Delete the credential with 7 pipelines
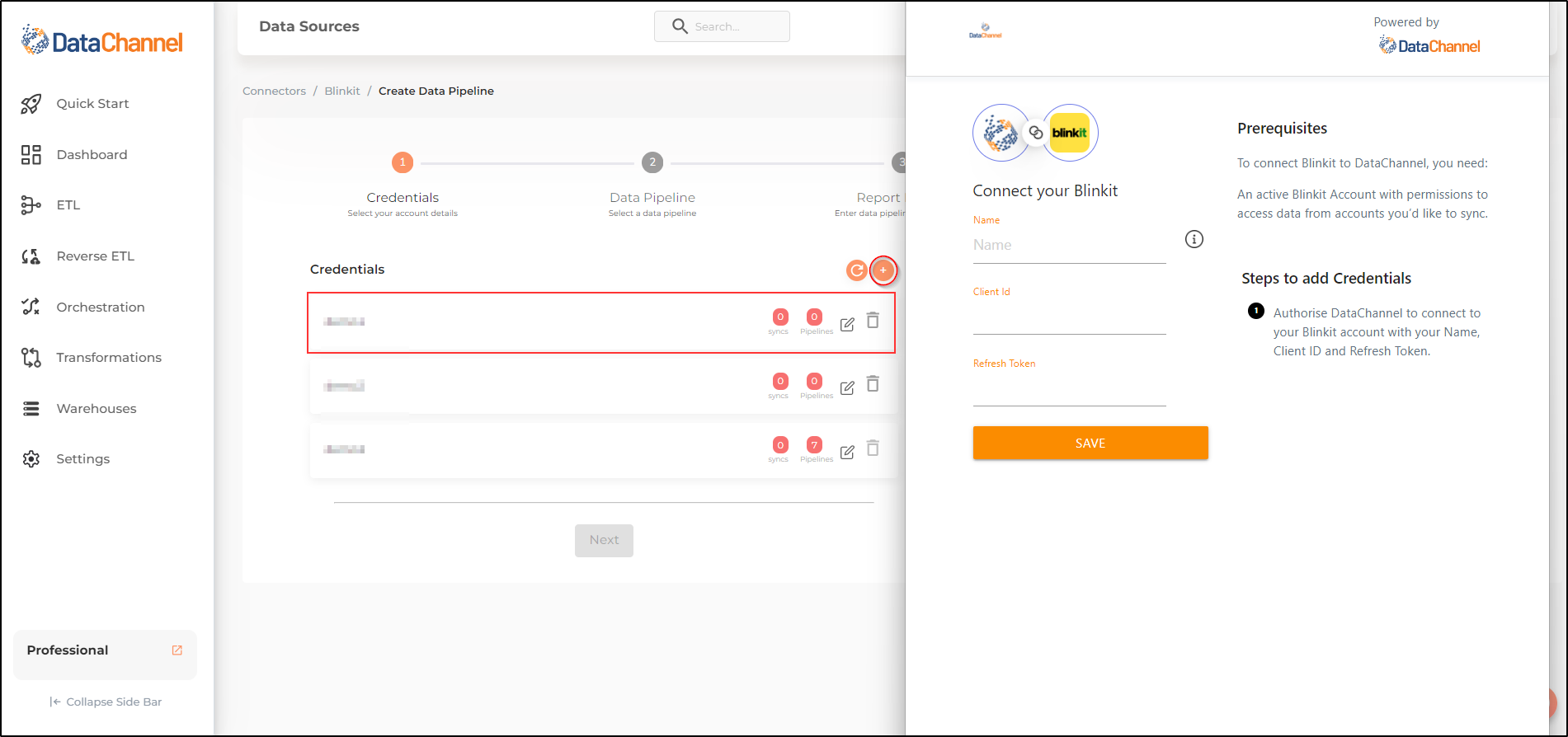Image resolution: width=1568 pixels, height=737 pixels. coord(873,448)
